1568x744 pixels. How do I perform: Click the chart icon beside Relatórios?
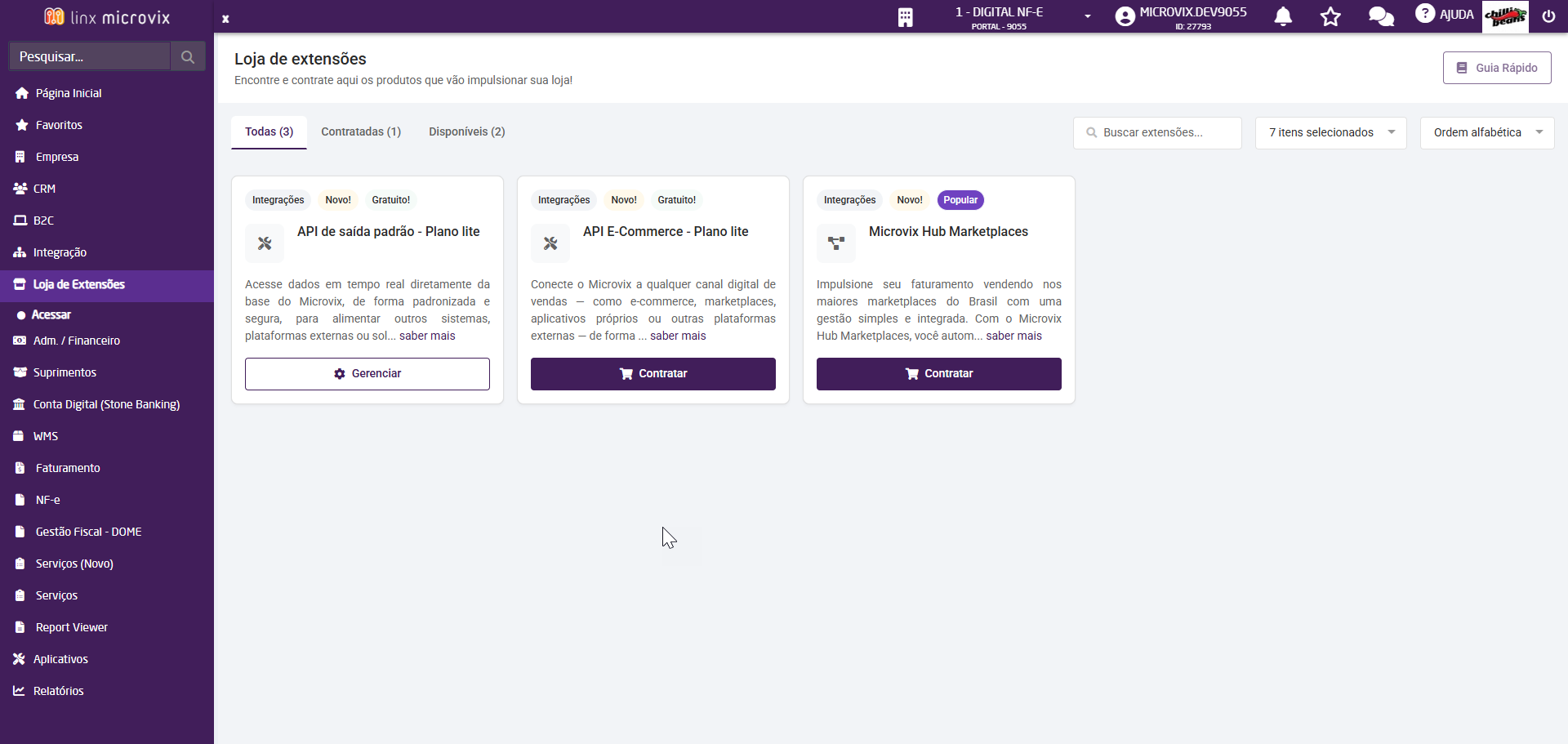(20, 691)
